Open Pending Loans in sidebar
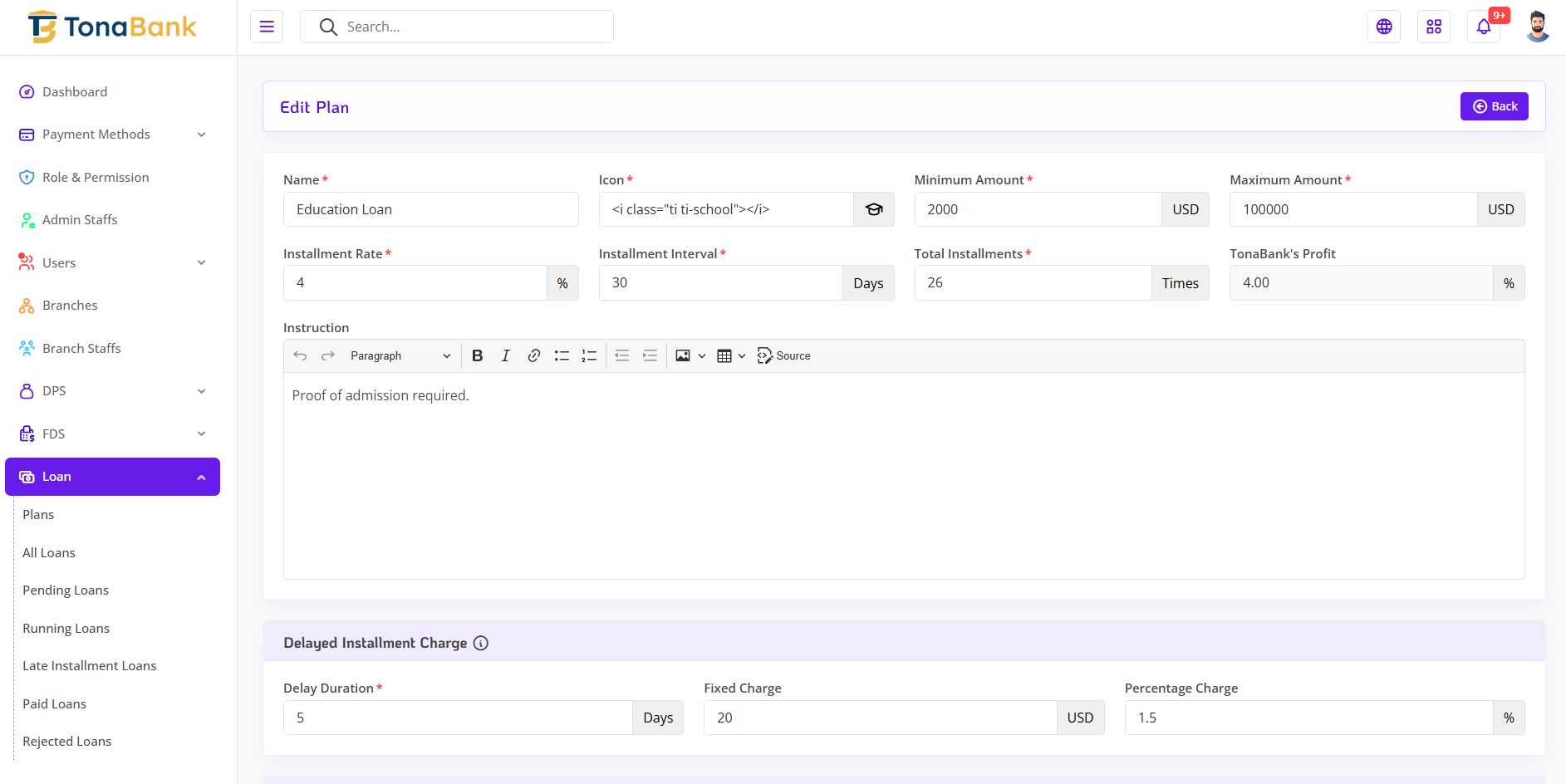This screenshot has width=1566, height=784. pos(66,590)
